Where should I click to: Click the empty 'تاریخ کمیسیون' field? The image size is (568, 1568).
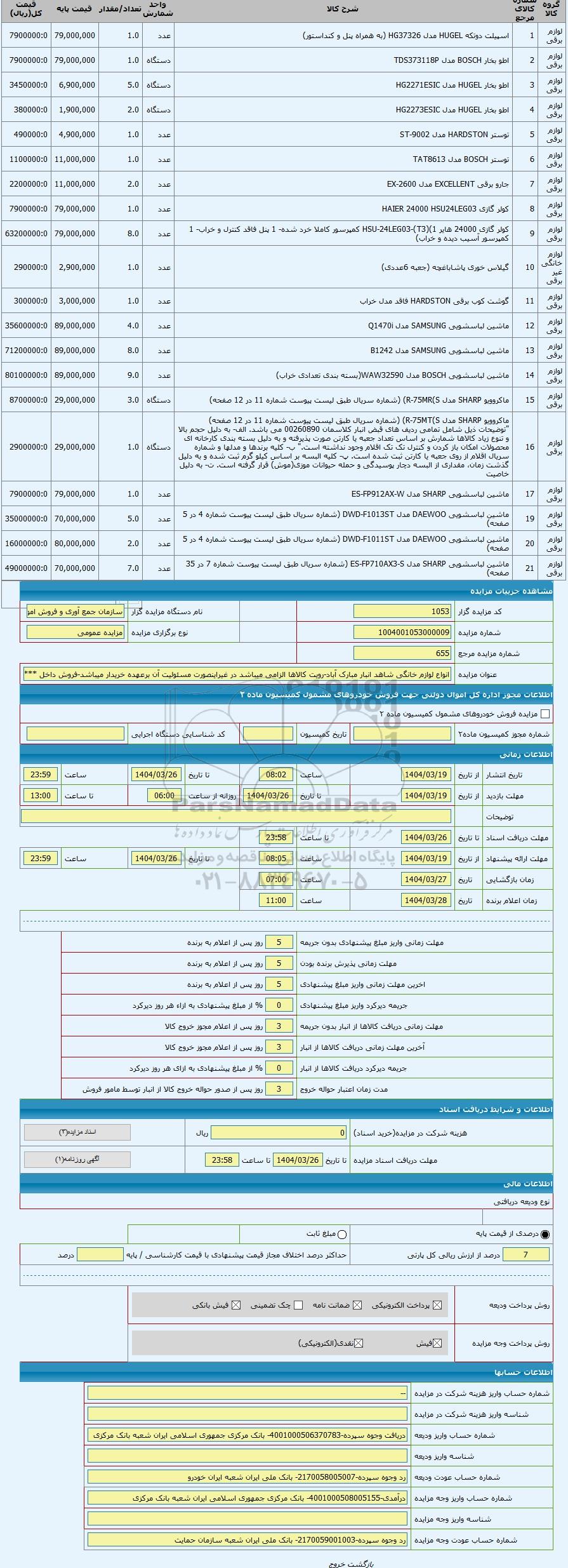[268, 734]
